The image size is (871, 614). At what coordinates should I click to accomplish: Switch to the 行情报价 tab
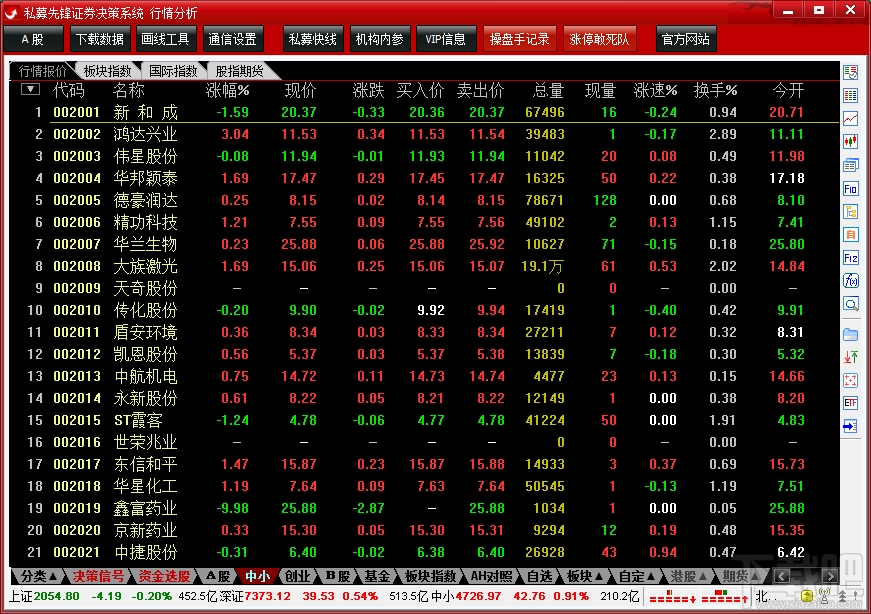click(x=42, y=71)
